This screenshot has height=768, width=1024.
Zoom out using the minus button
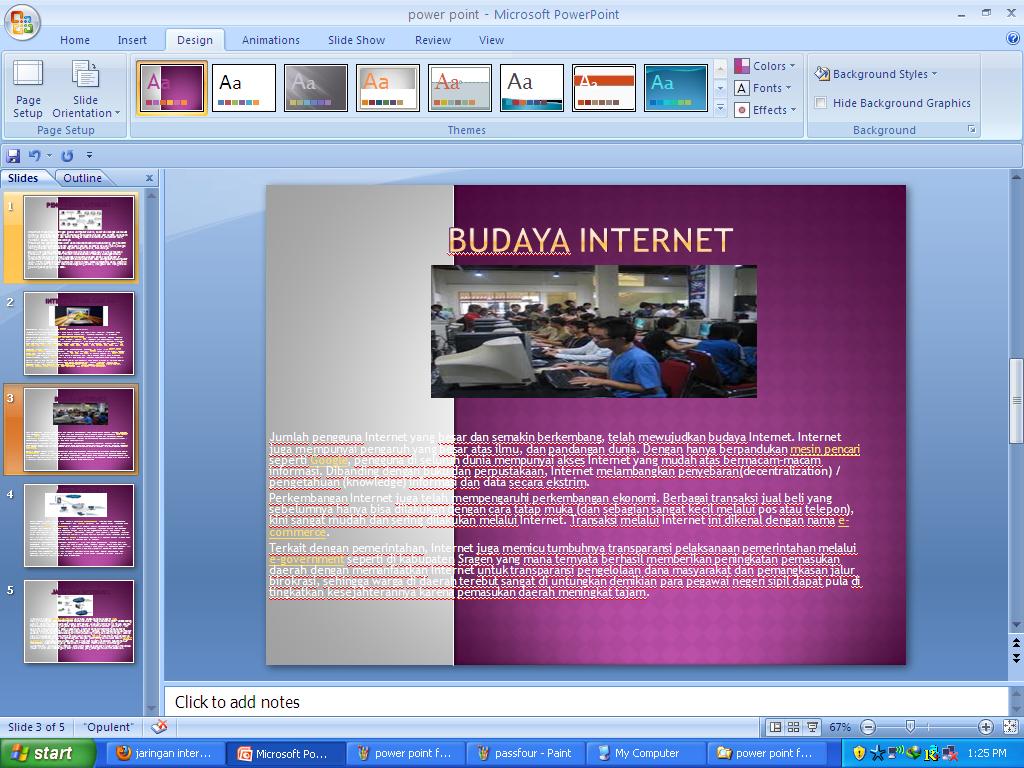pyautogui.click(x=868, y=728)
